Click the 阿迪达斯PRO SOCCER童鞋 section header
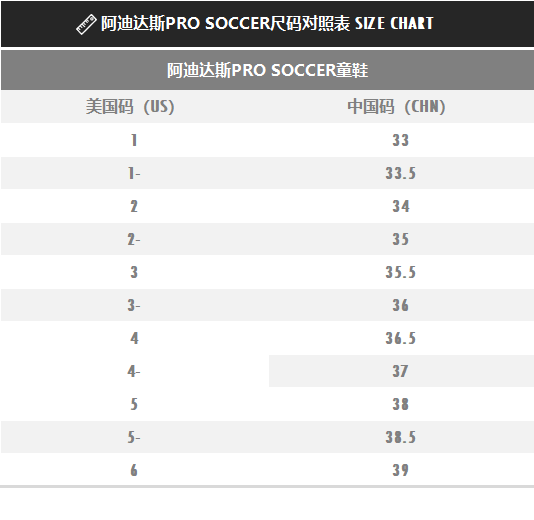This screenshot has width=534, height=520. (267, 70)
